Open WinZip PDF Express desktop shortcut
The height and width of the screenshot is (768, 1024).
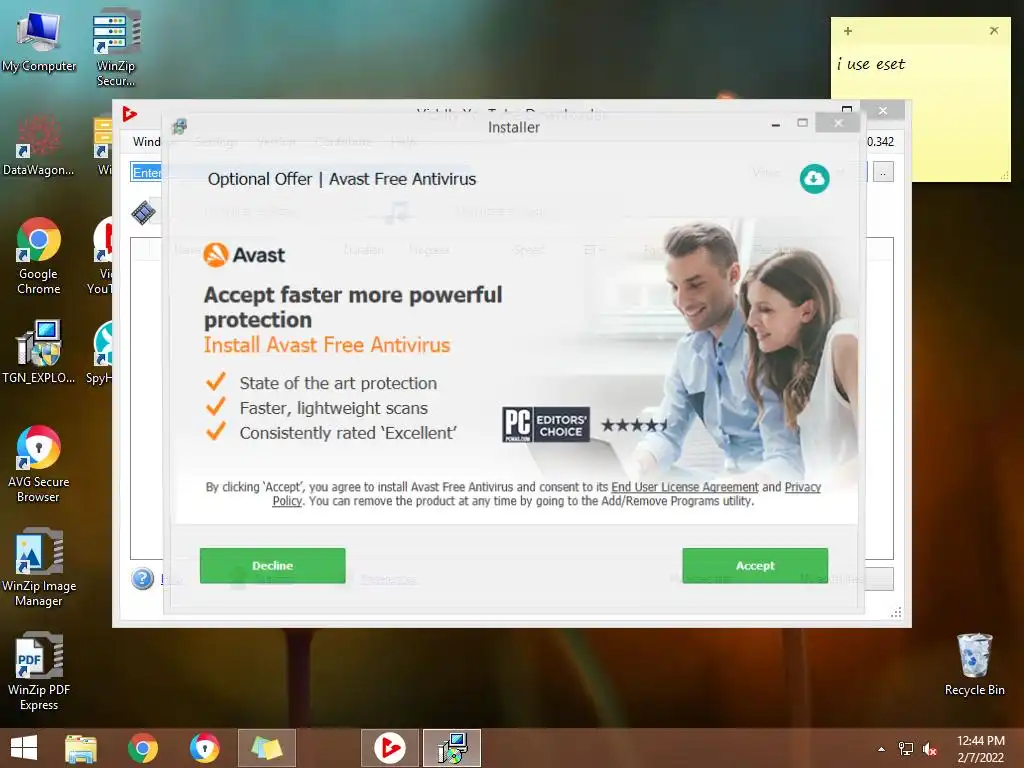point(39,671)
